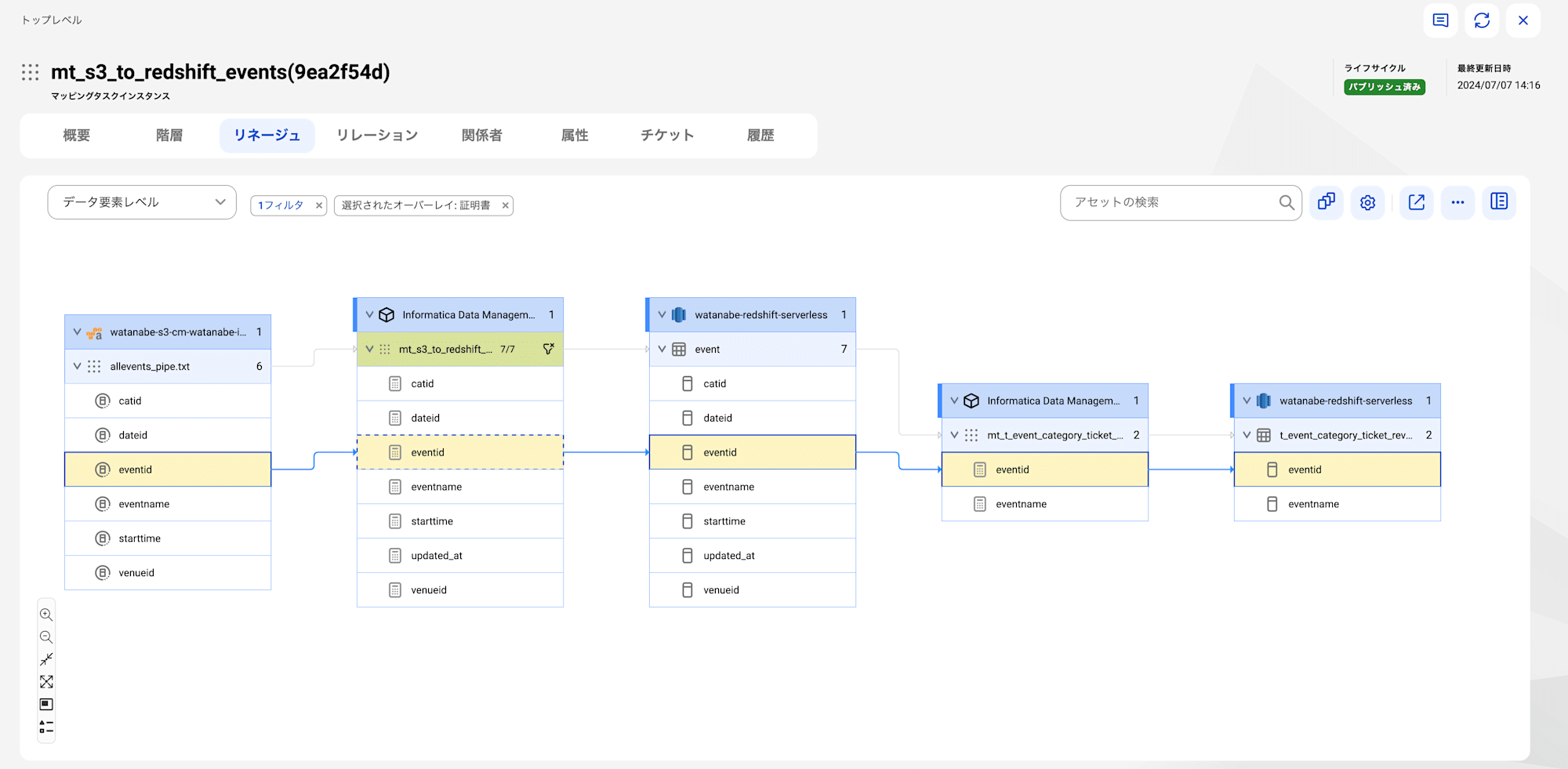Zoom out of the lineage diagram
This screenshot has width=1568, height=769.
tap(46, 637)
